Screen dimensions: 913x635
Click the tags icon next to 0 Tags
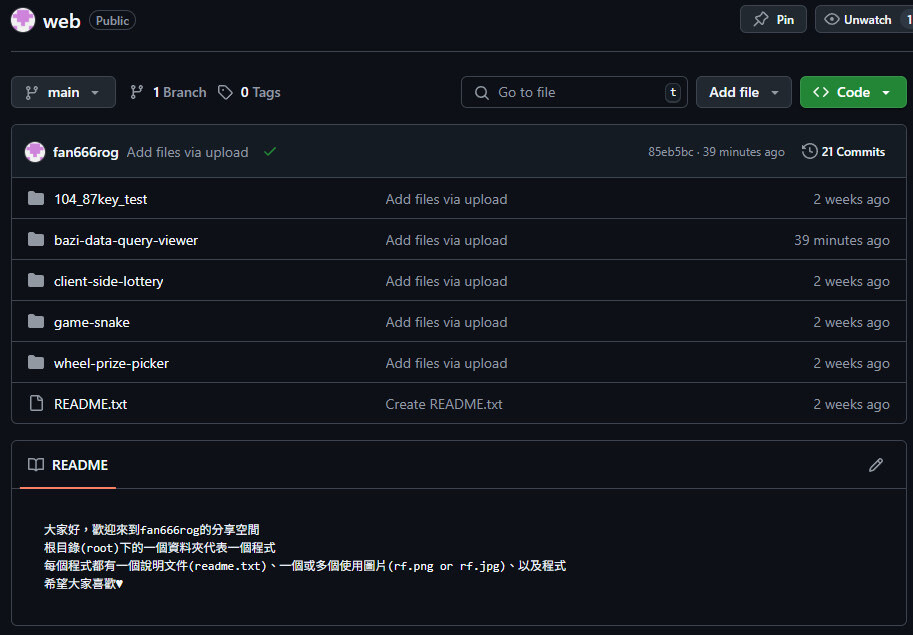tap(226, 92)
